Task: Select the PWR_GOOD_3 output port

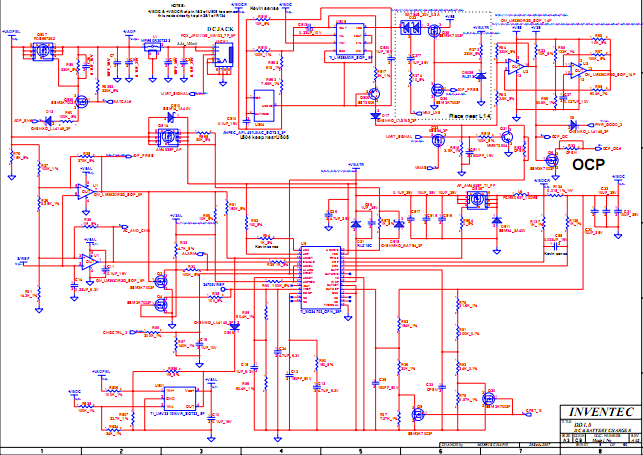Action: coord(598,125)
